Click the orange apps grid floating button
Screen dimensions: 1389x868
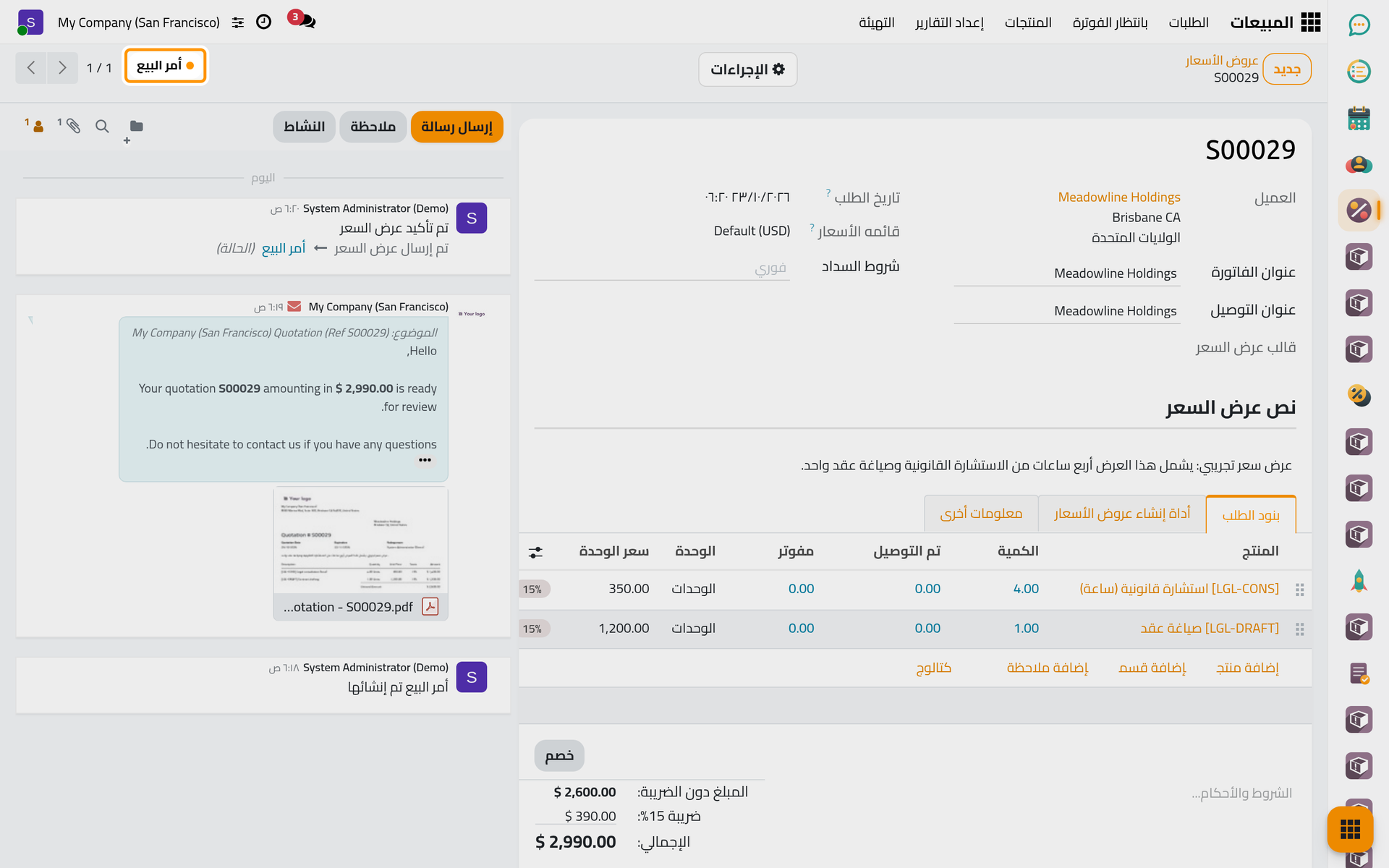click(1350, 829)
